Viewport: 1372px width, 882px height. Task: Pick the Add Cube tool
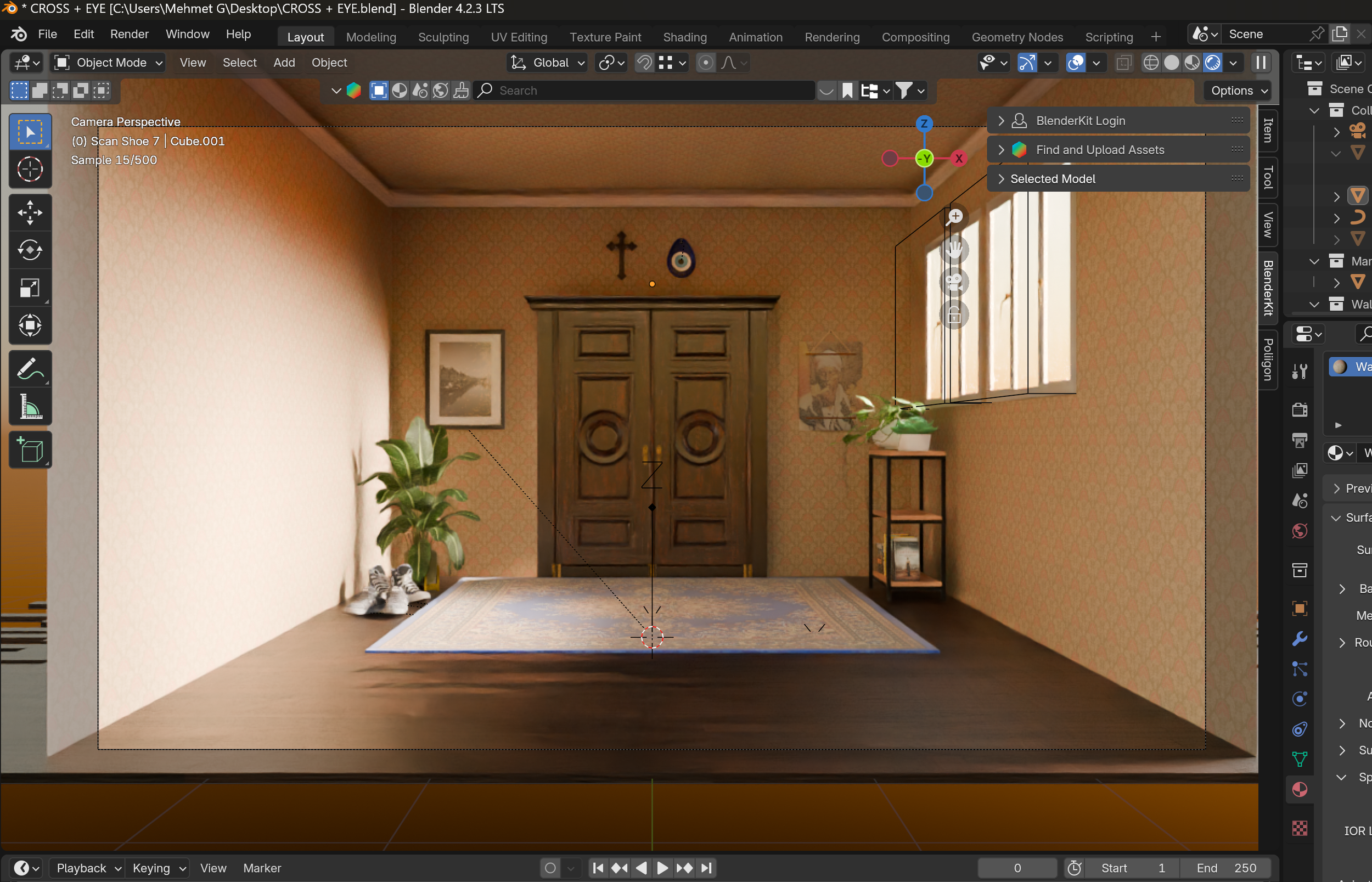30,450
